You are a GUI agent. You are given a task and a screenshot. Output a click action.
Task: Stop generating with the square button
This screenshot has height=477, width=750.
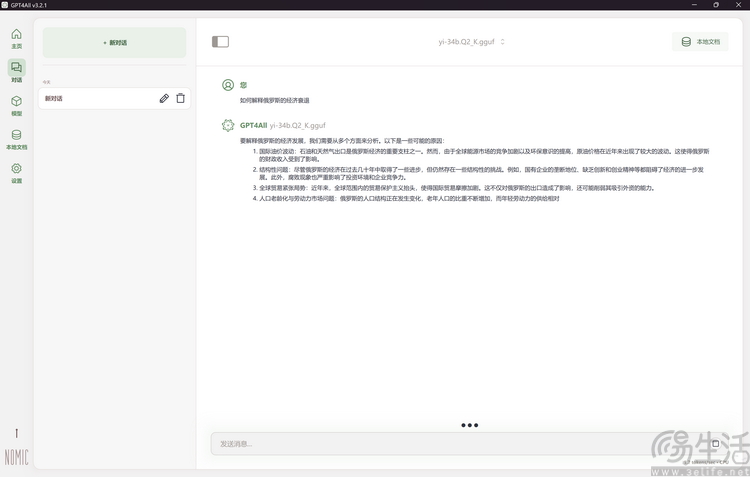click(715, 444)
